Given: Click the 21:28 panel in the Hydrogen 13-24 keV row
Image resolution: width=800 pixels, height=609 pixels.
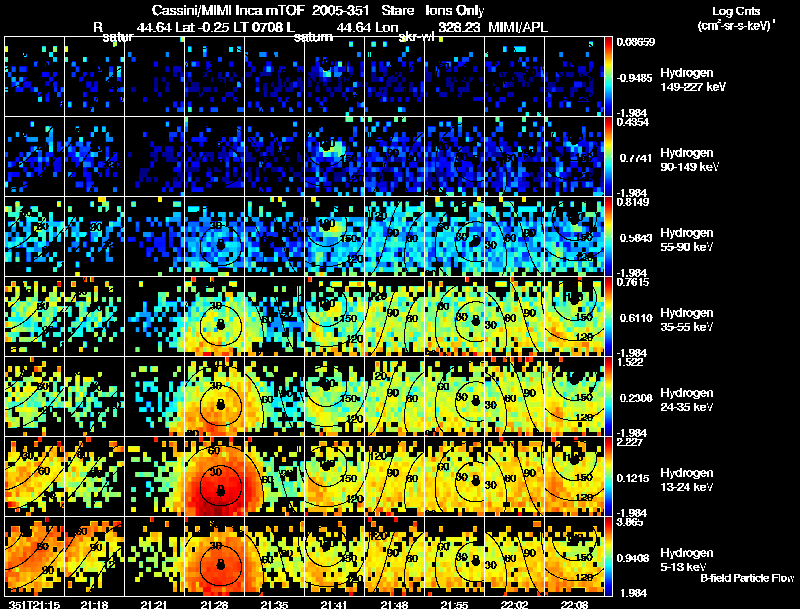Looking at the screenshot, I should click(214, 476).
